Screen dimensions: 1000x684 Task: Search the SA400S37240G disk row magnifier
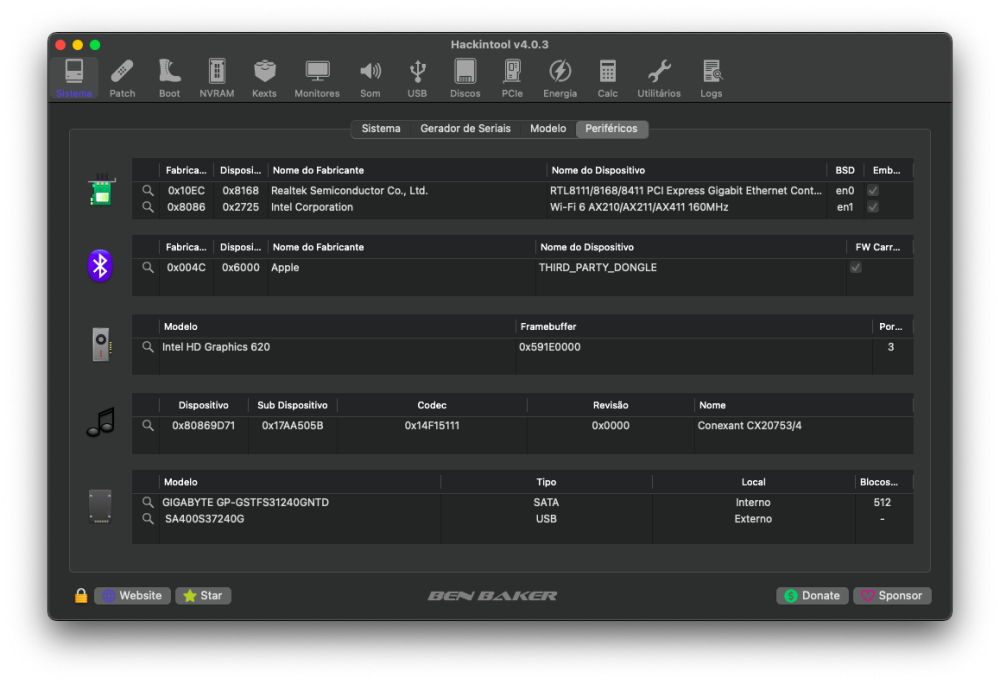pos(147,519)
